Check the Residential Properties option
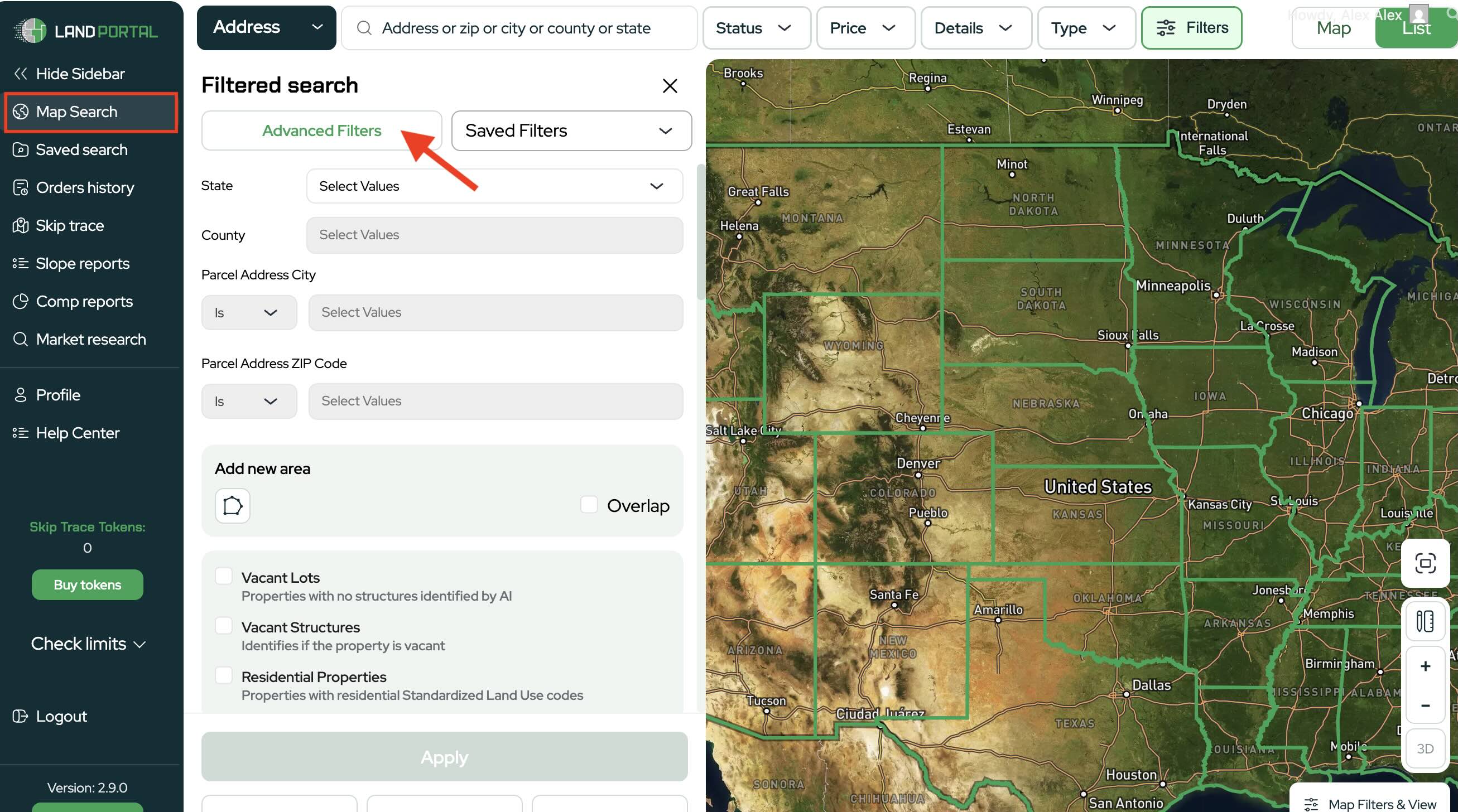Image resolution: width=1458 pixels, height=812 pixels. click(224, 675)
